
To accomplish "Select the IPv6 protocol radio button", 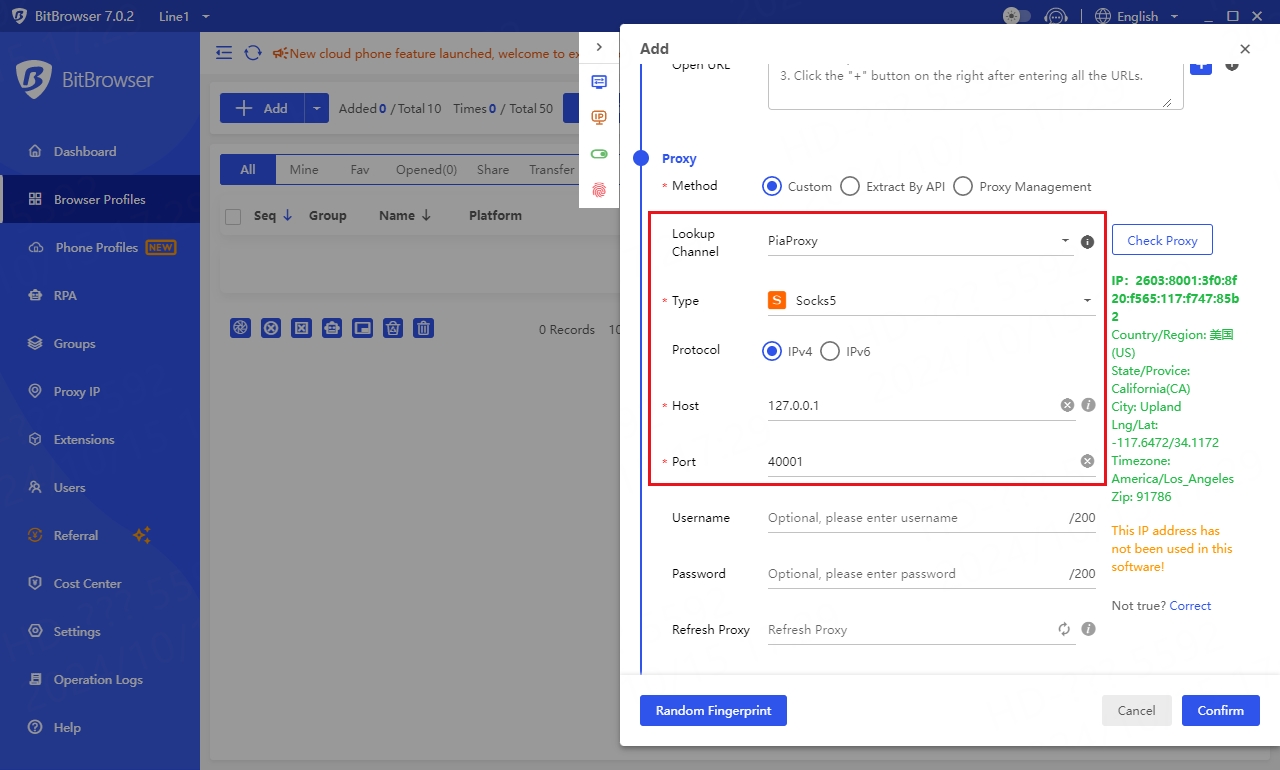I will coord(830,351).
